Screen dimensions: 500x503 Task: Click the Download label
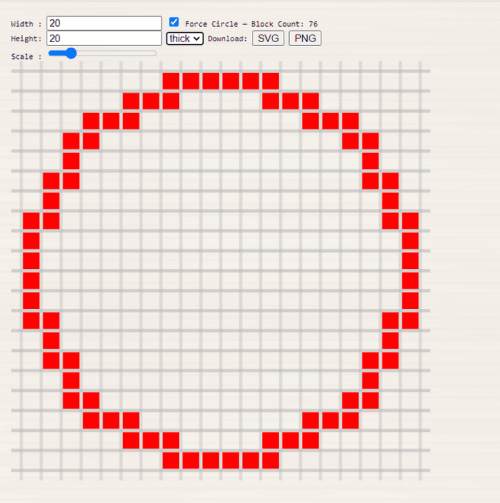tap(227, 39)
